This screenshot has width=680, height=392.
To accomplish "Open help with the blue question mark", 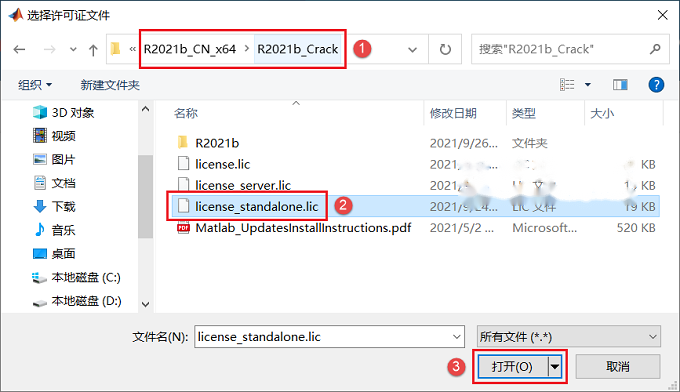I will click(656, 85).
